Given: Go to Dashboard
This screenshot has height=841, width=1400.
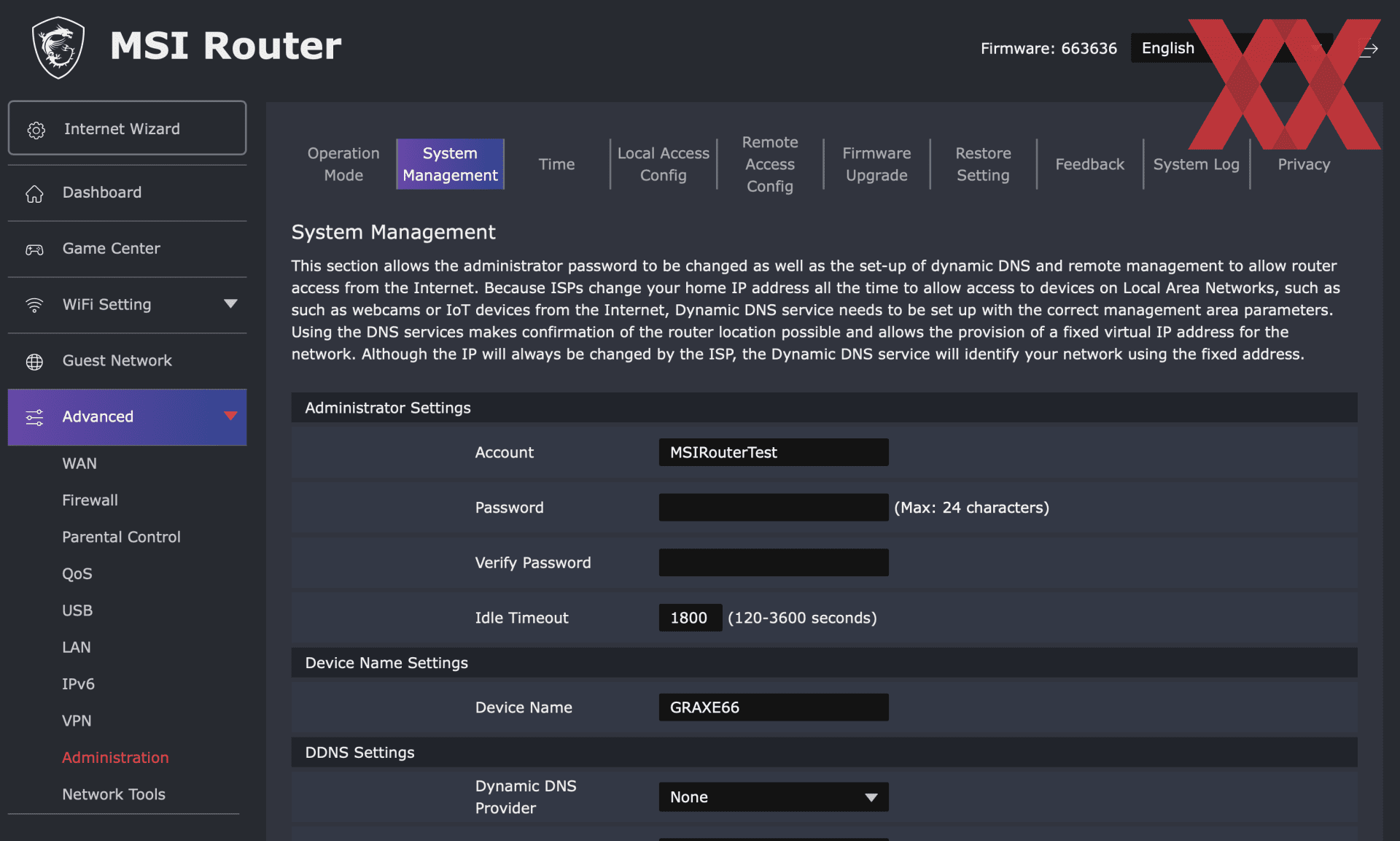Looking at the screenshot, I should [x=127, y=193].
